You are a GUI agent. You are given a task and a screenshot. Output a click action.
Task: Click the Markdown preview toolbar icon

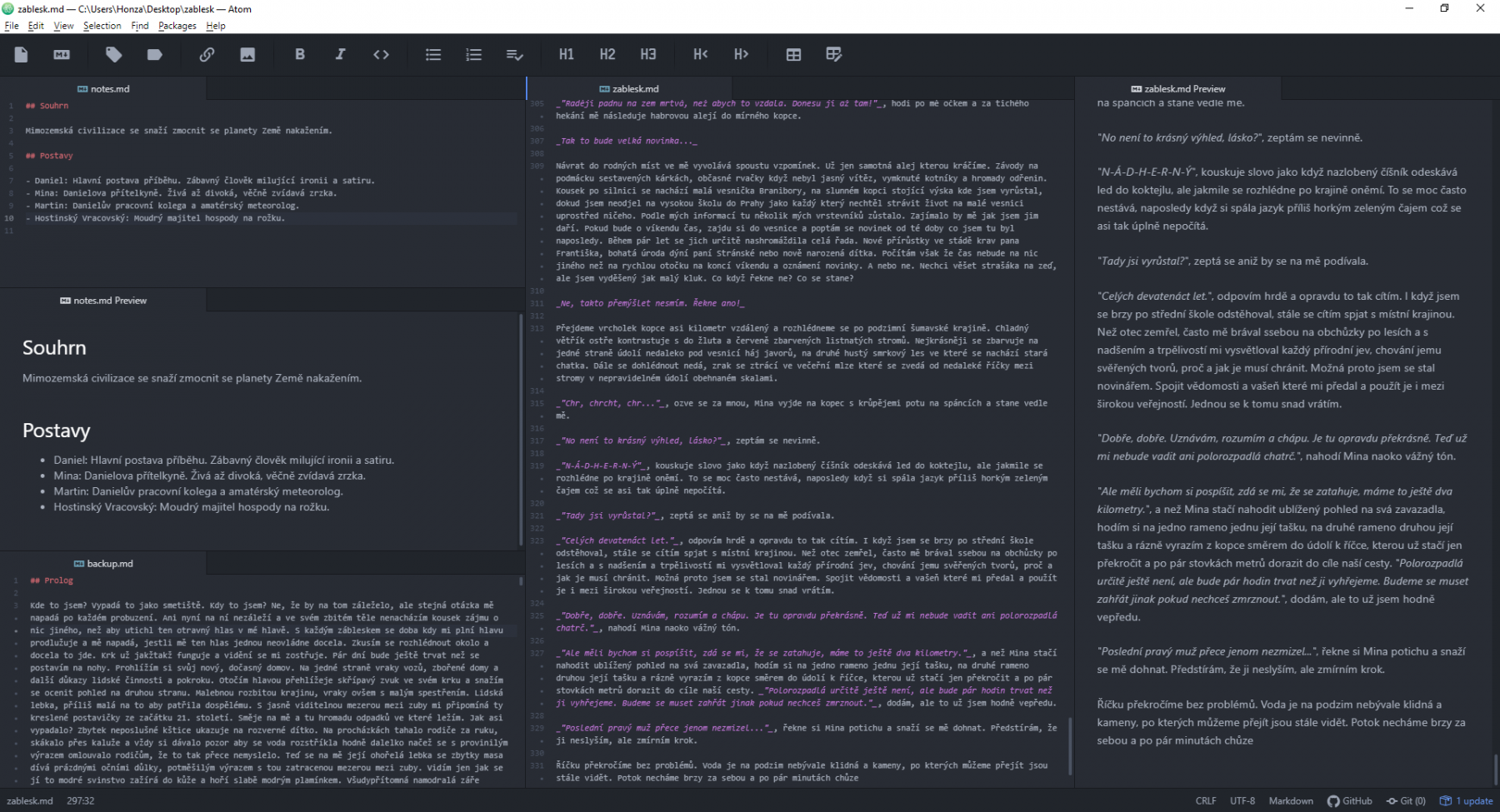coord(62,55)
